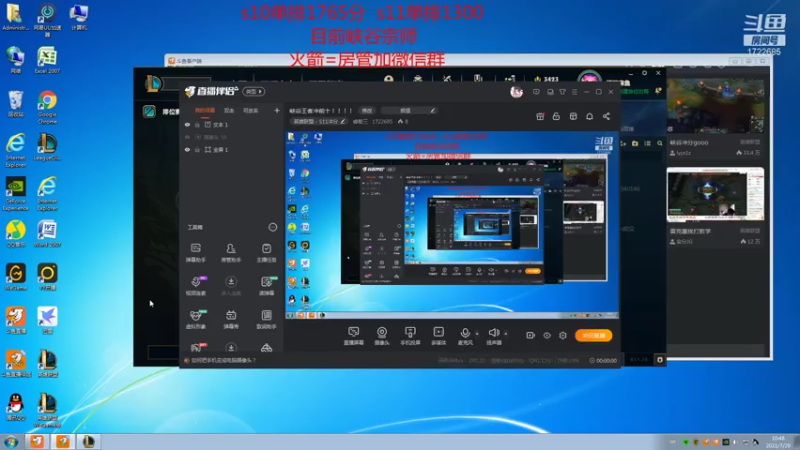Open Excel 2007 desktop shortcut
This screenshot has height=450, width=800.
[47, 60]
